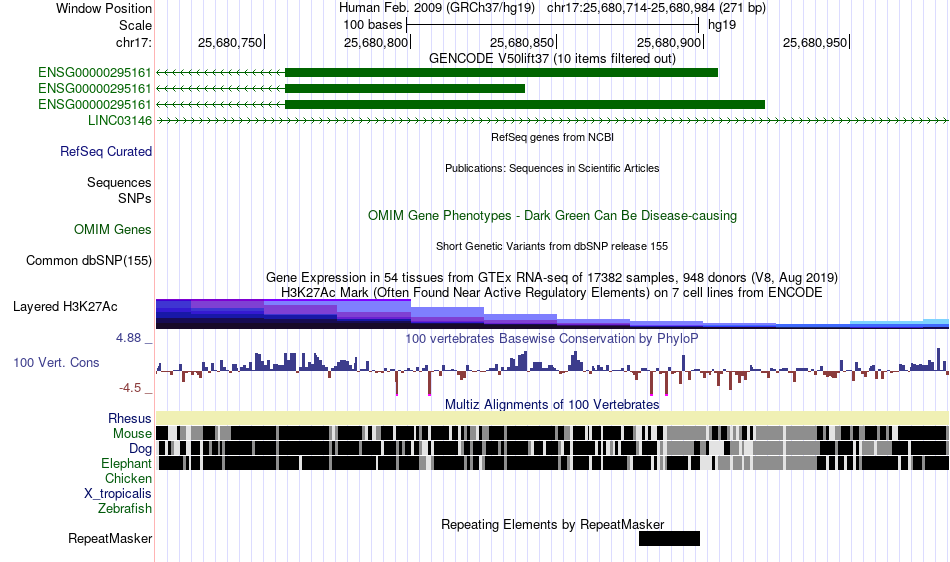950x562 pixels.
Task: Click the PhyloP conservation bar graph
Action: click(x=553, y=371)
